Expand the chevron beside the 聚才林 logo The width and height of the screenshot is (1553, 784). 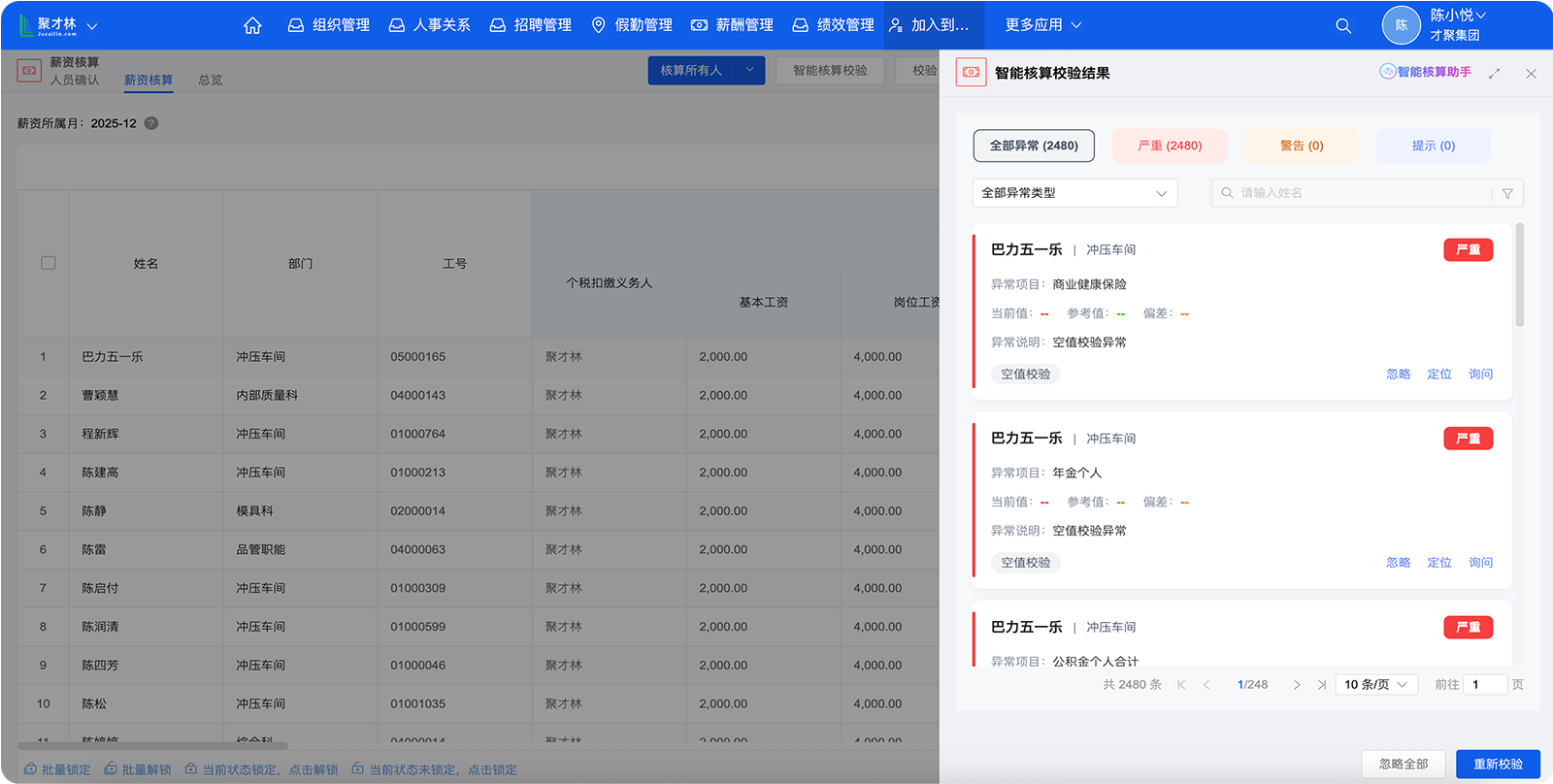(x=92, y=26)
